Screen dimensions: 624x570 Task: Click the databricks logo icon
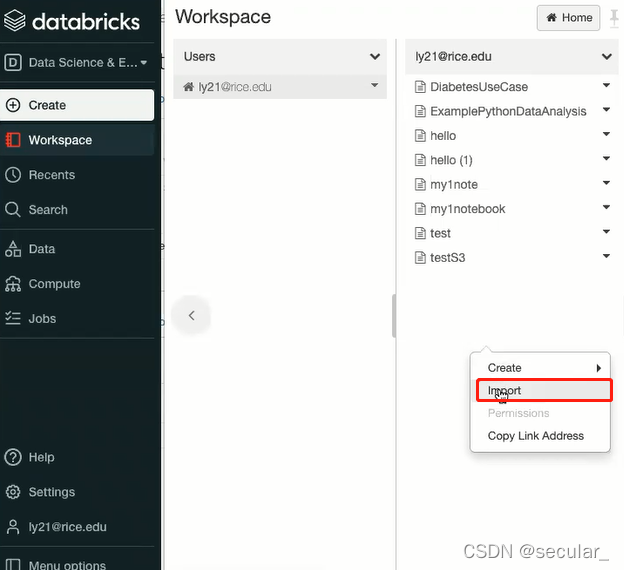[x=15, y=21]
